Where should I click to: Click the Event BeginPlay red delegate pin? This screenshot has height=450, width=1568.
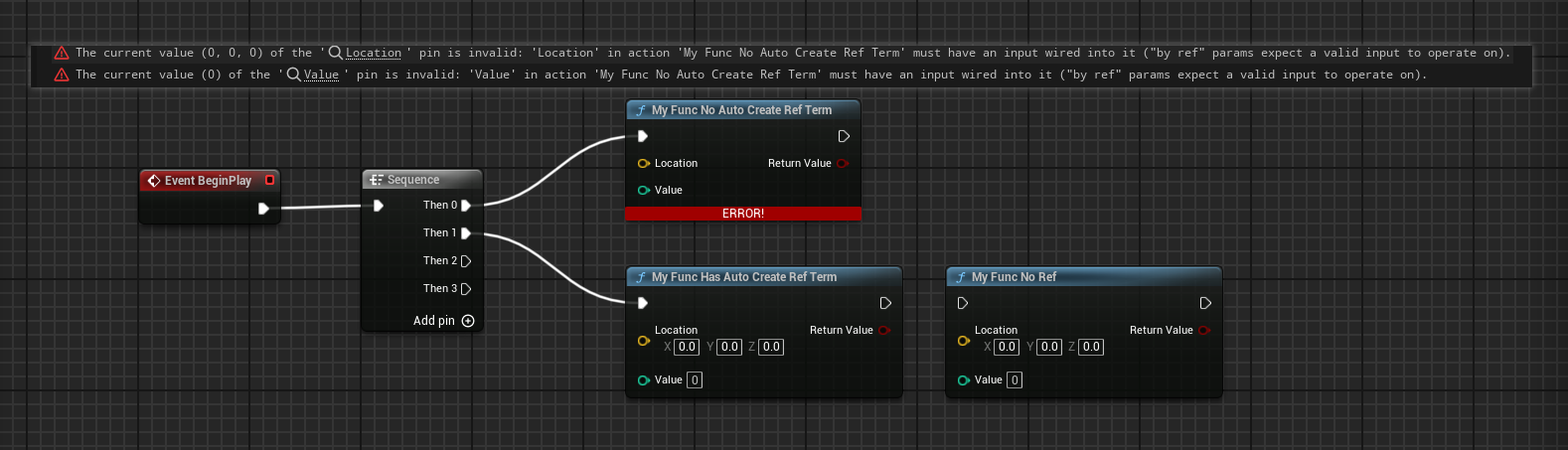coord(269,180)
